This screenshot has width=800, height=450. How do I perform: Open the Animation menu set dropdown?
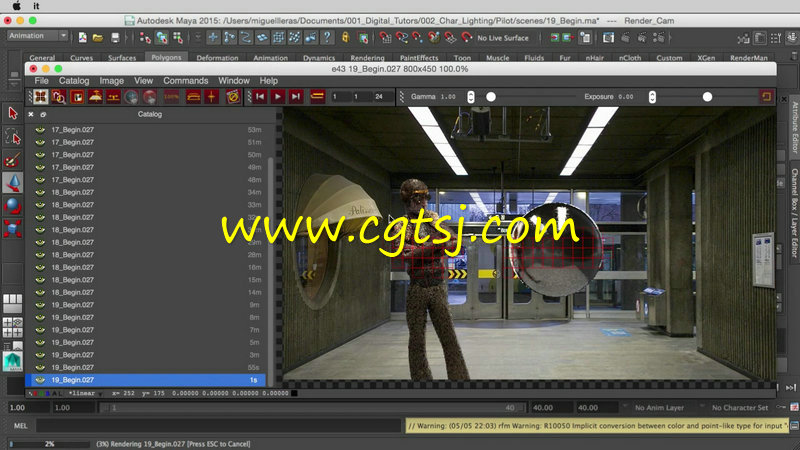(x=38, y=36)
